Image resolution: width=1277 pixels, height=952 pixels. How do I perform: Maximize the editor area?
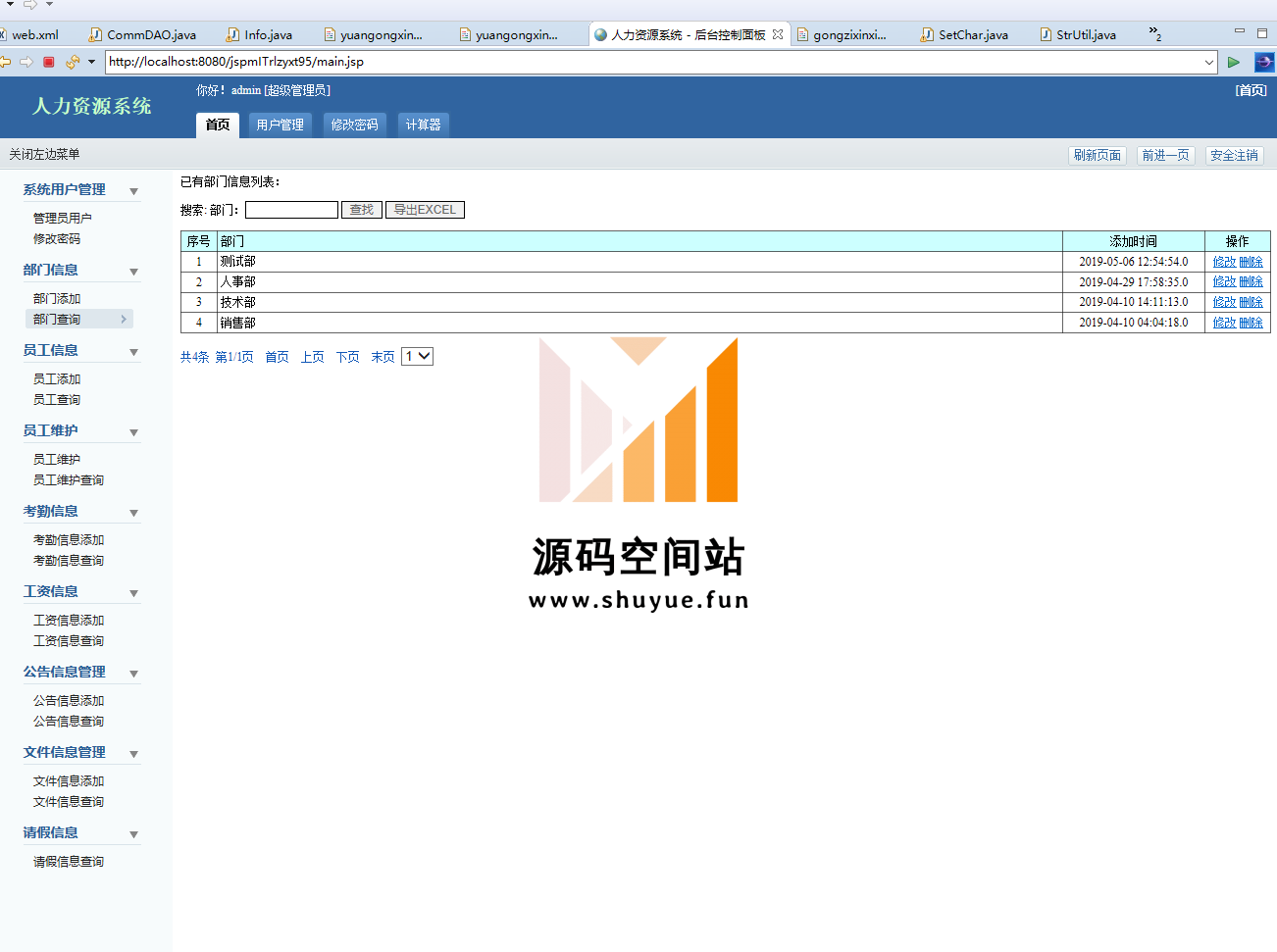[1262, 33]
